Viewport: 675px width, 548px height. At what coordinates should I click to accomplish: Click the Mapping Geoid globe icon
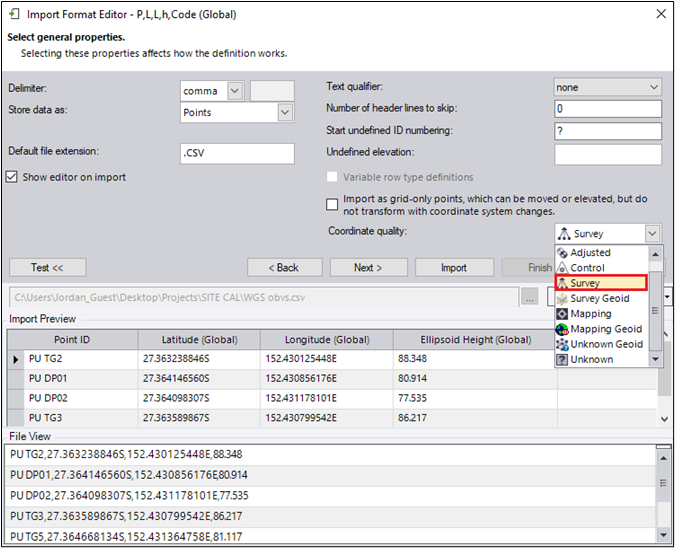click(x=562, y=329)
